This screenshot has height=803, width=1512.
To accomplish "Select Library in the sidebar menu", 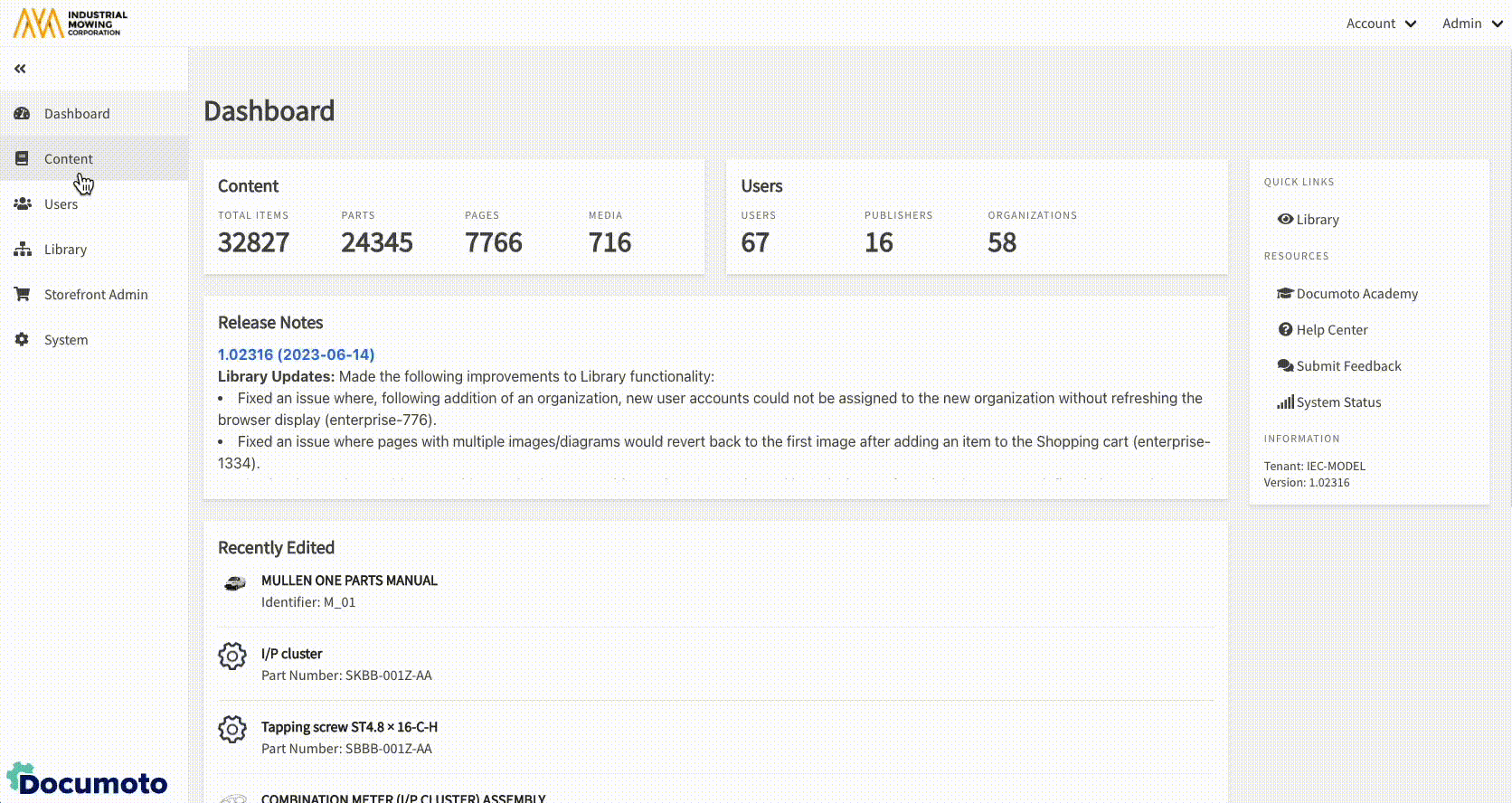I will click(65, 250).
